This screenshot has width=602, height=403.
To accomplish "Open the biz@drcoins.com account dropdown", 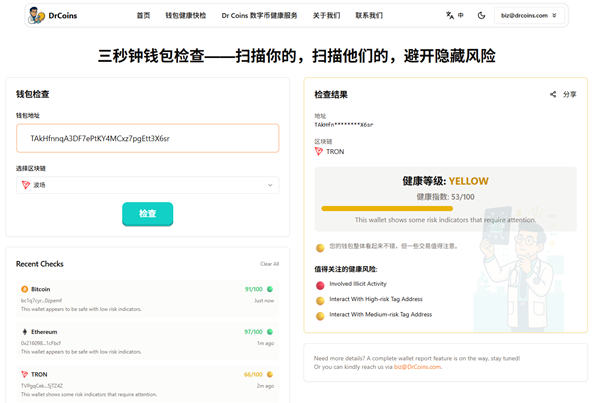I will click(529, 15).
